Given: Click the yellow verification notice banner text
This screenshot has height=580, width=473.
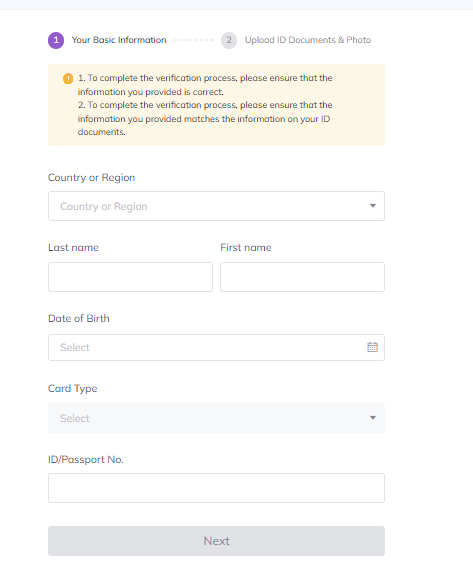Looking at the screenshot, I should pos(205,105).
